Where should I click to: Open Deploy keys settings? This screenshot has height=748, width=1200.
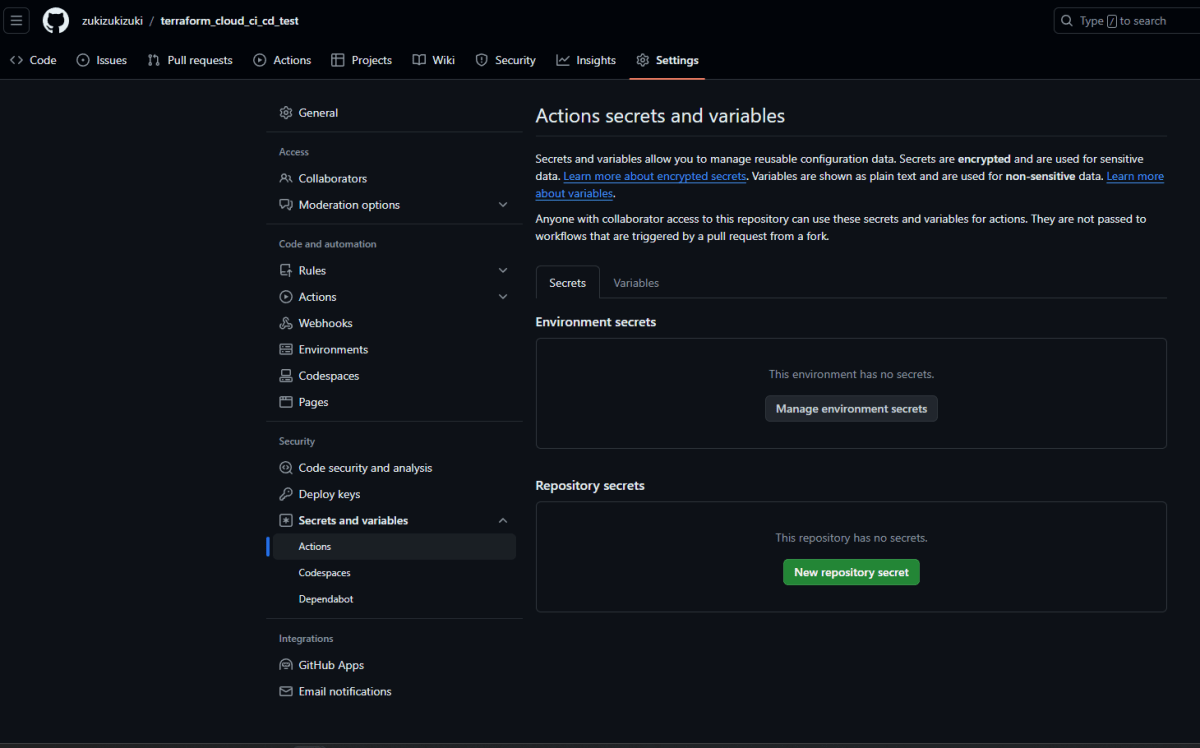point(394,494)
